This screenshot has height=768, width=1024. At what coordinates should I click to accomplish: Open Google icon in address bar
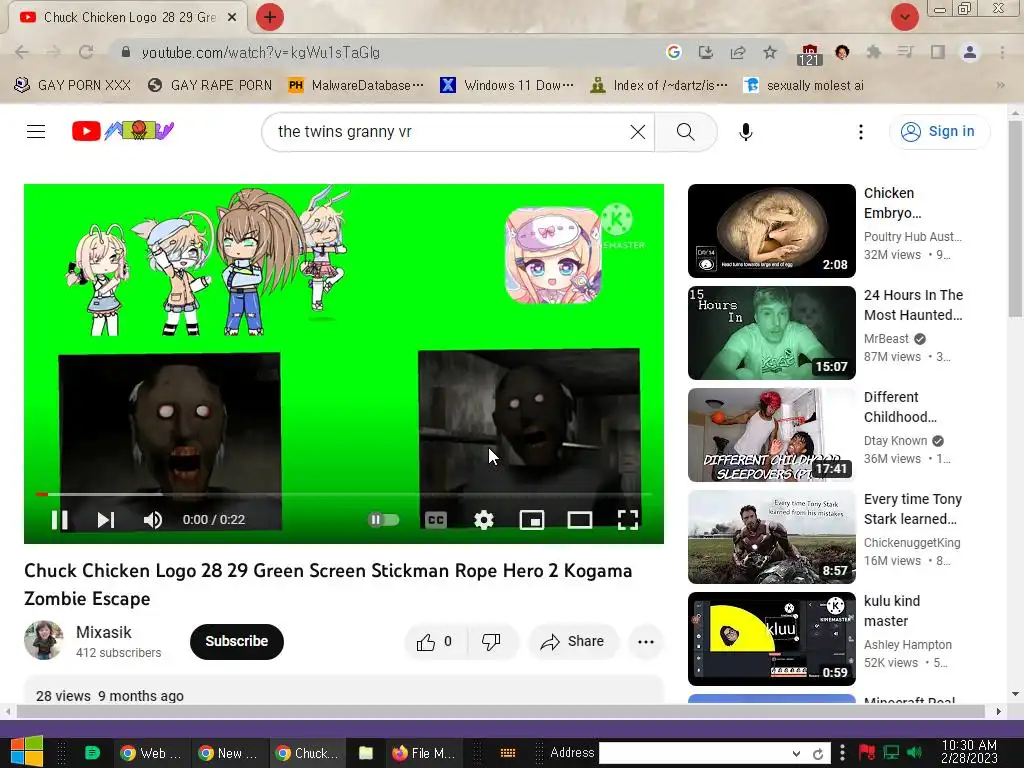[x=673, y=52]
